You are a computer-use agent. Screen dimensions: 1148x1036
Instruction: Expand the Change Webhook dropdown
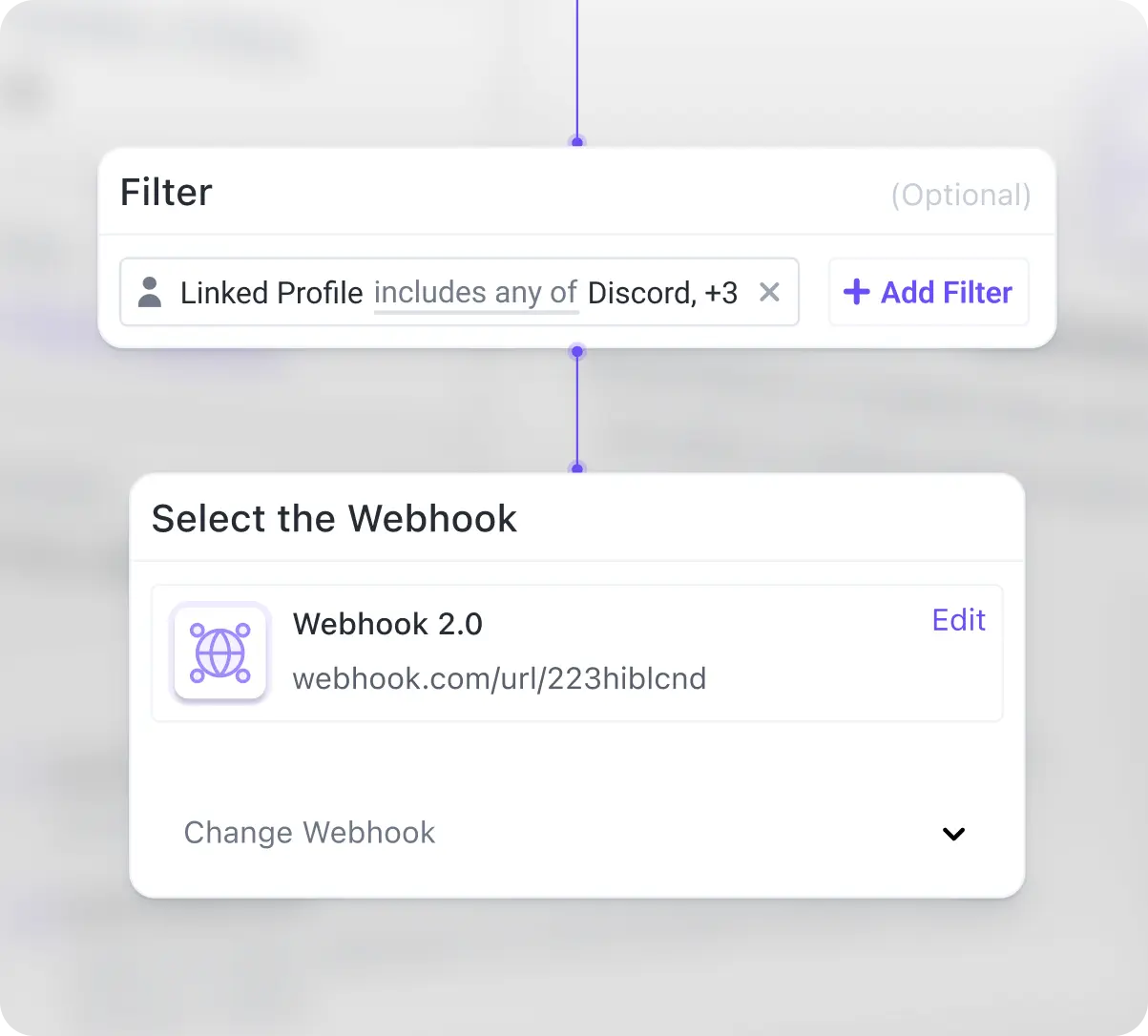pos(576,833)
